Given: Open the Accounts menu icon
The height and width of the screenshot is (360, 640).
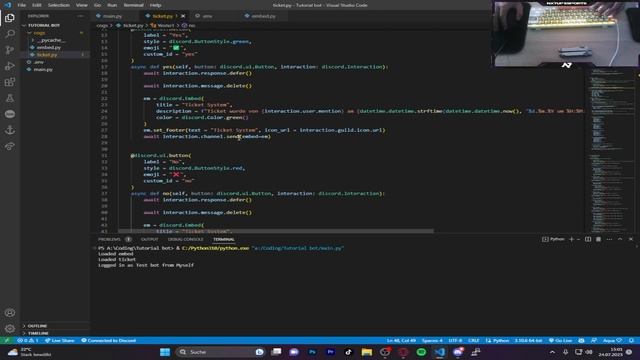Looking at the screenshot, I should tap(10, 313).
